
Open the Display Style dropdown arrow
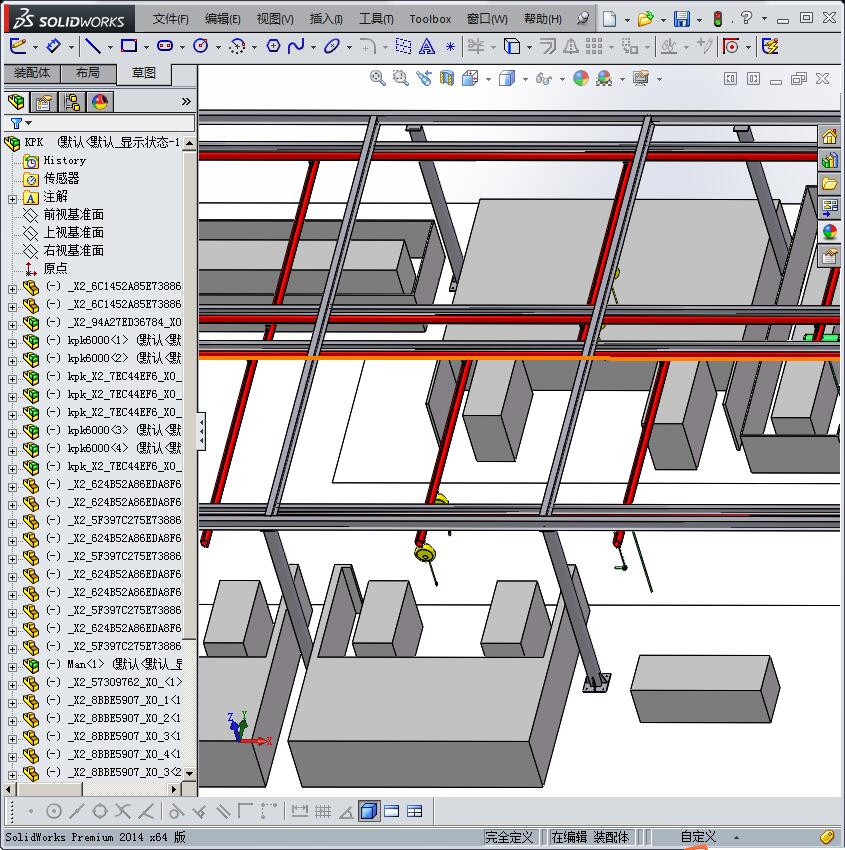(525, 80)
